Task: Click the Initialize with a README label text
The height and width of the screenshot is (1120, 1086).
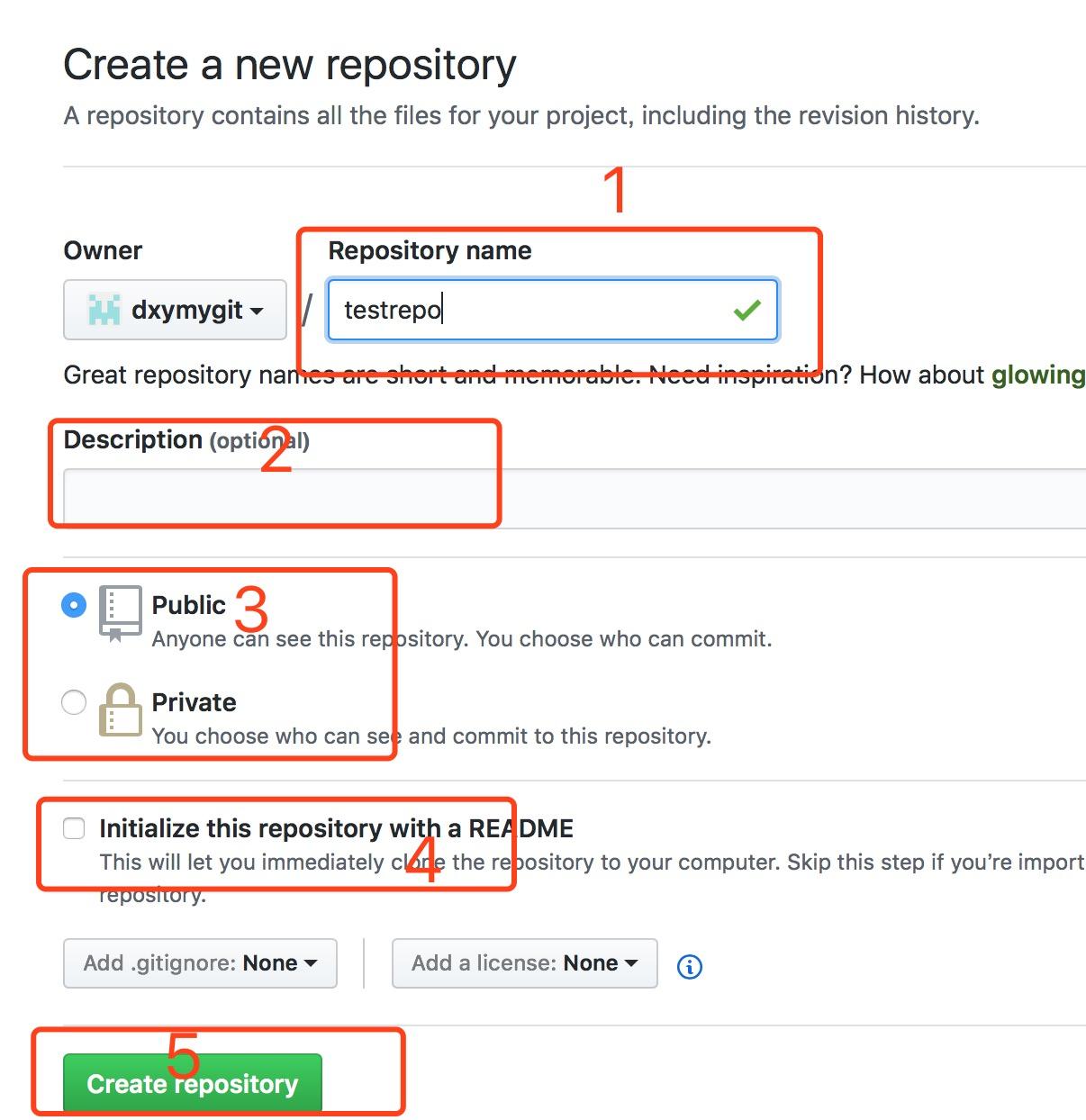Action: 337,828
